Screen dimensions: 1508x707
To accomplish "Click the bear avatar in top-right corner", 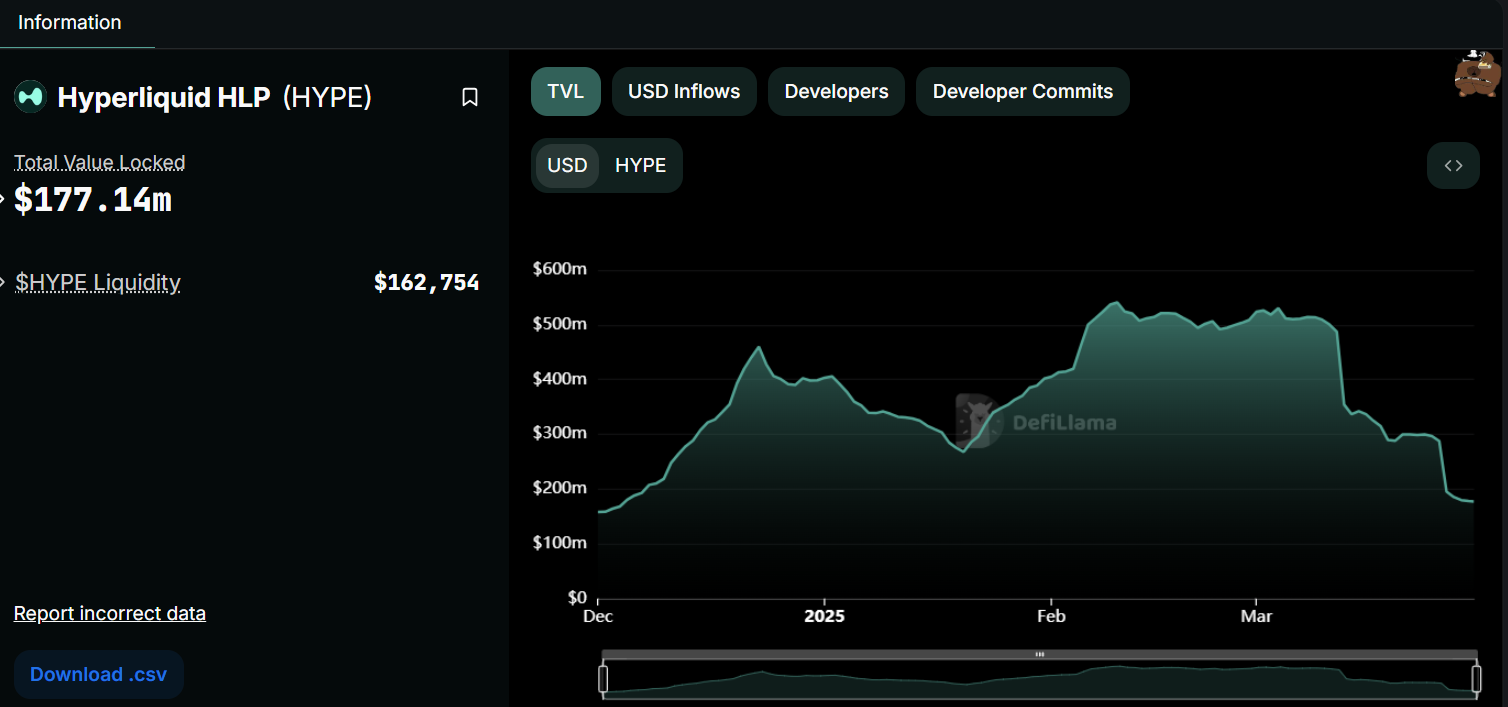I will coord(1476,74).
